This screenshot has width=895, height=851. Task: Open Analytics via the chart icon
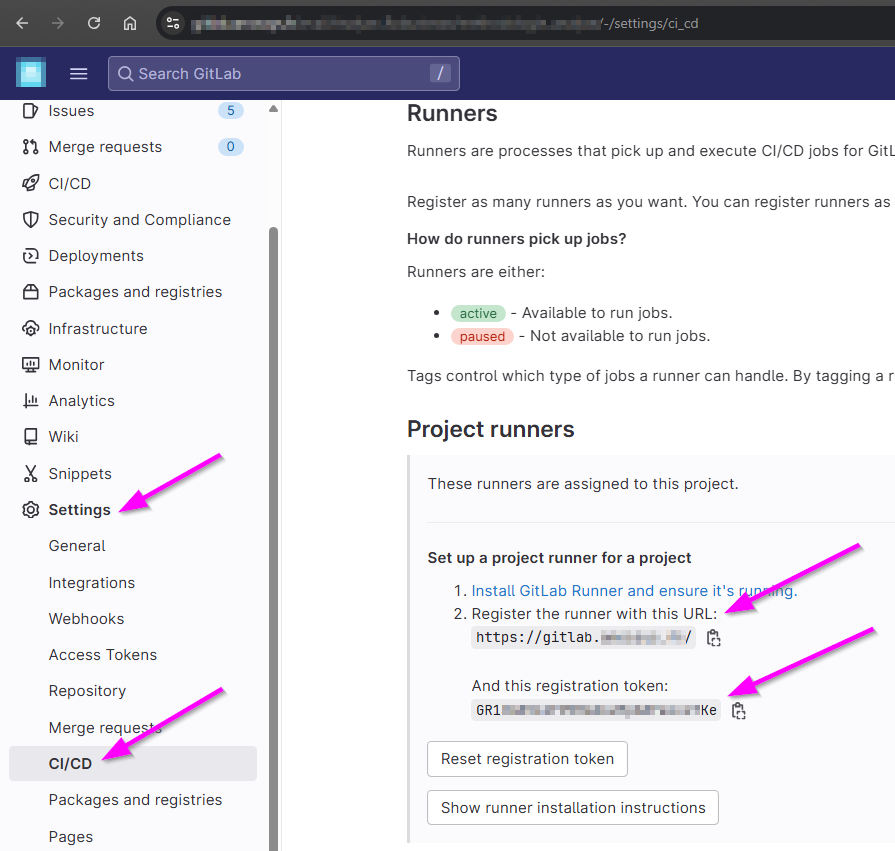(28, 400)
